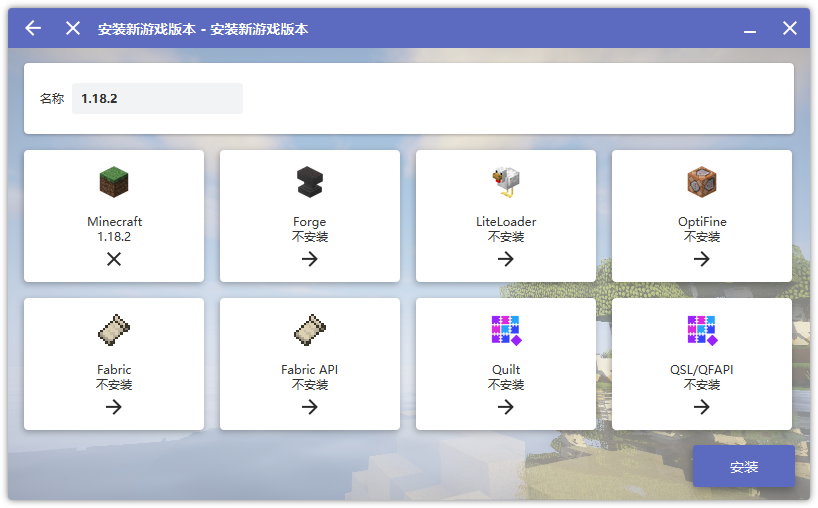Click the 安装 install button
Image resolution: width=818 pixels, height=508 pixels.
[x=743, y=466]
